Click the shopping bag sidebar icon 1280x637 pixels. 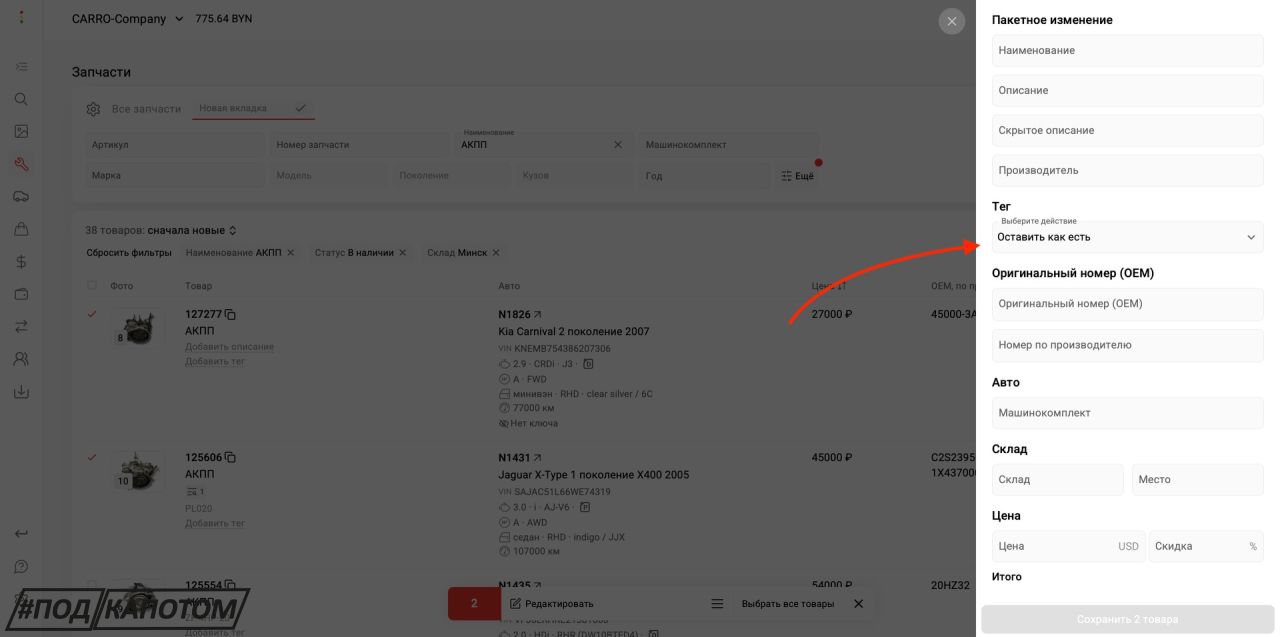tap(21, 230)
